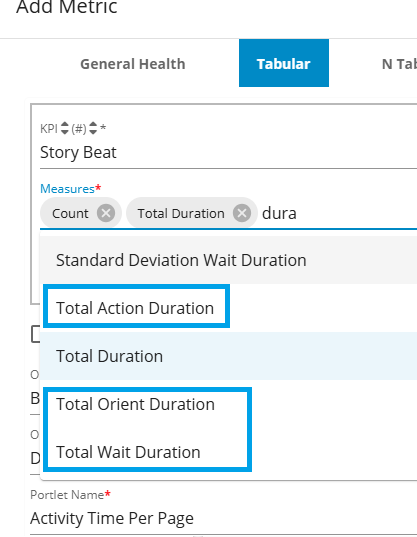Open the N Tabular tab
This screenshot has height=537, width=417.
[399, 64]
